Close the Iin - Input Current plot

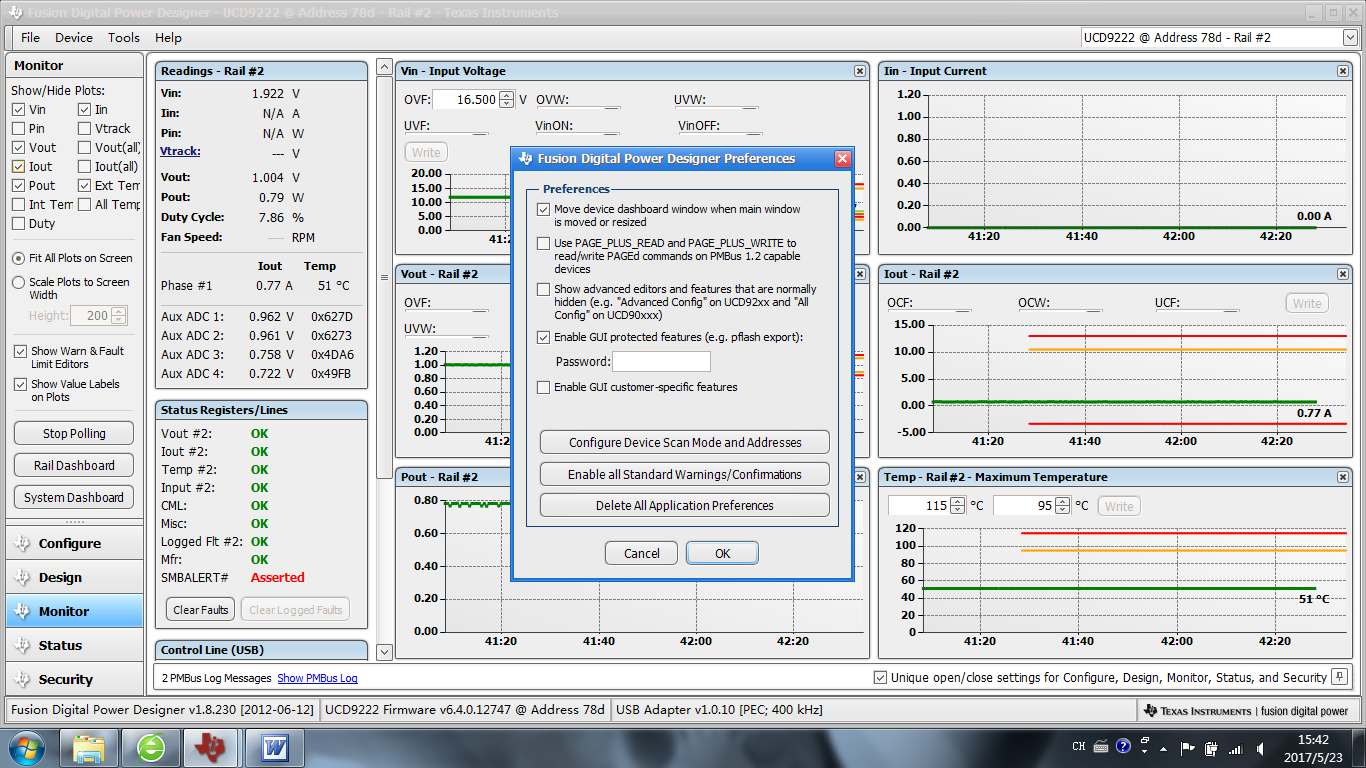tap(1343, 71)
